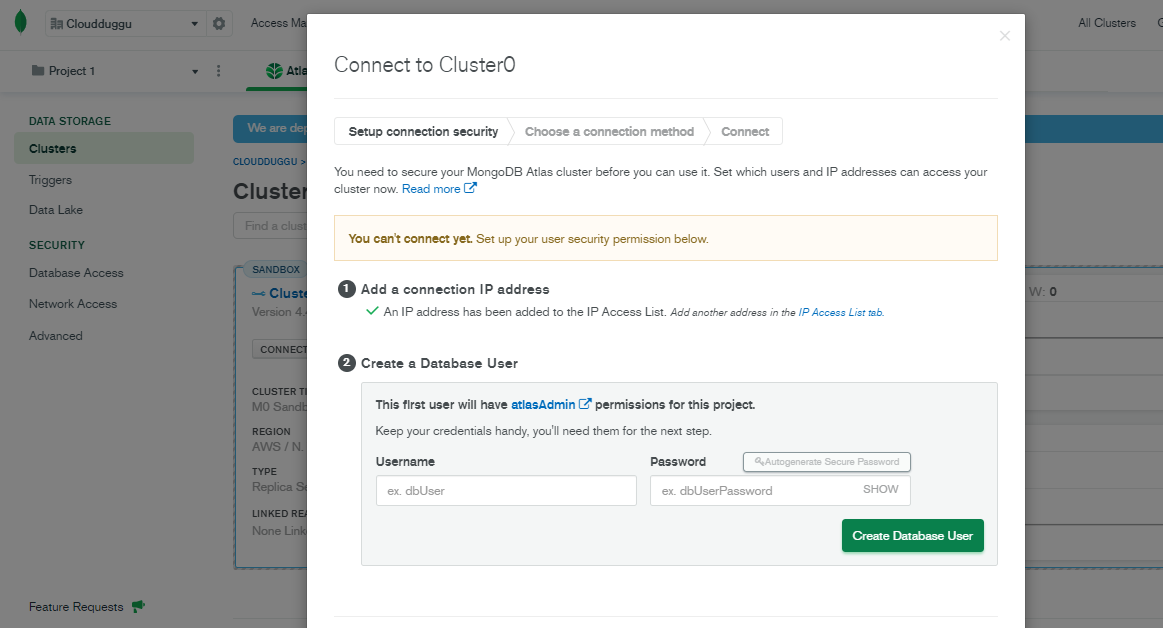Viewport: 1163px width, 628px height.
Task: Click the Atlas leaf tab icon
Action: click(274, 71)
